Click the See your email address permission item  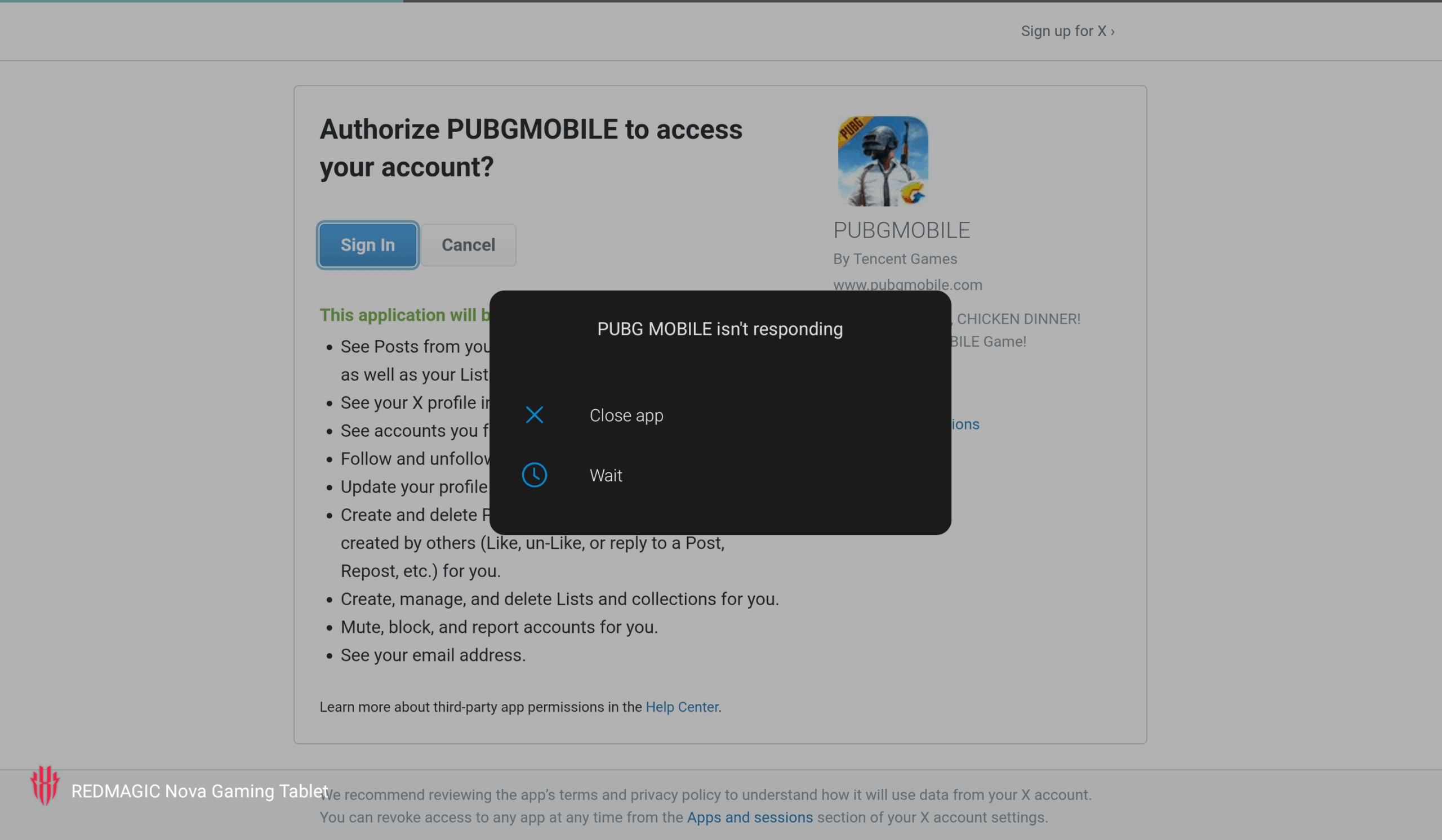(x=433, y=655)
